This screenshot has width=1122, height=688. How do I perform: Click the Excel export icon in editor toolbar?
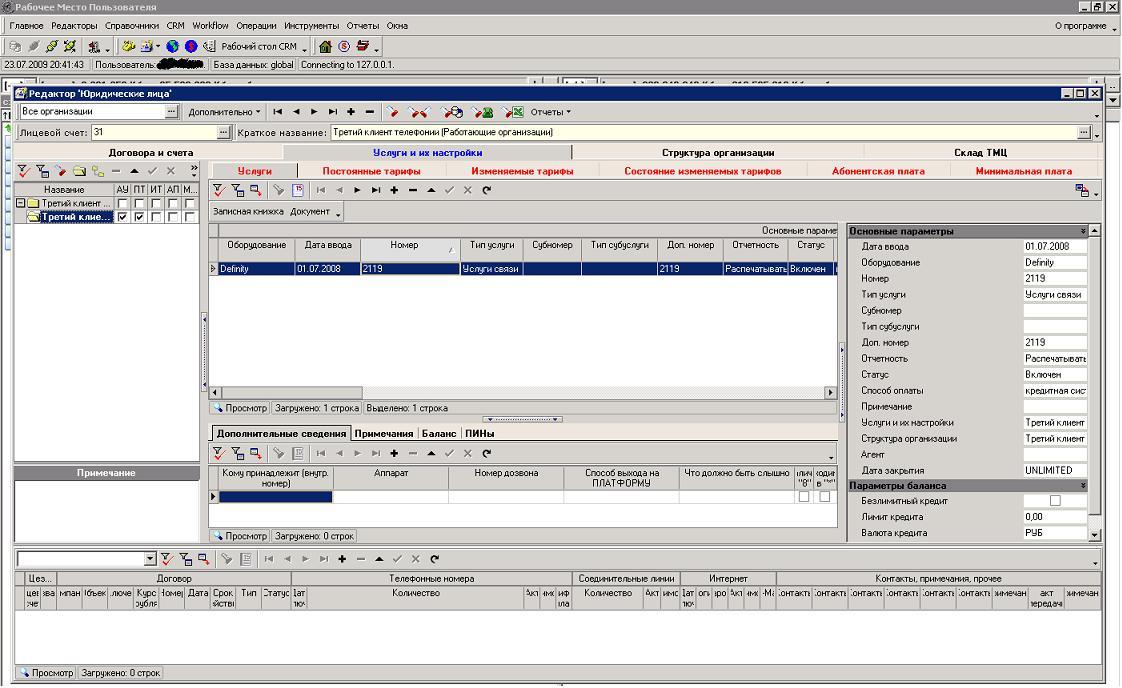[x=514, y=112]
